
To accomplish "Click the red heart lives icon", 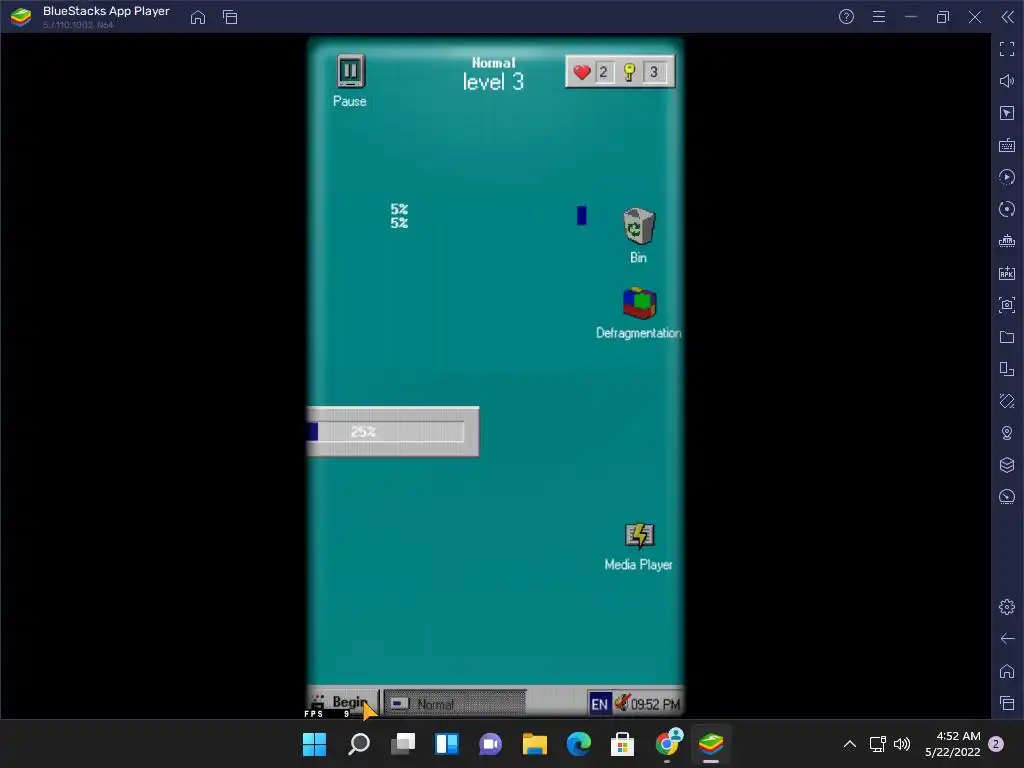I will tap(581, 72).
